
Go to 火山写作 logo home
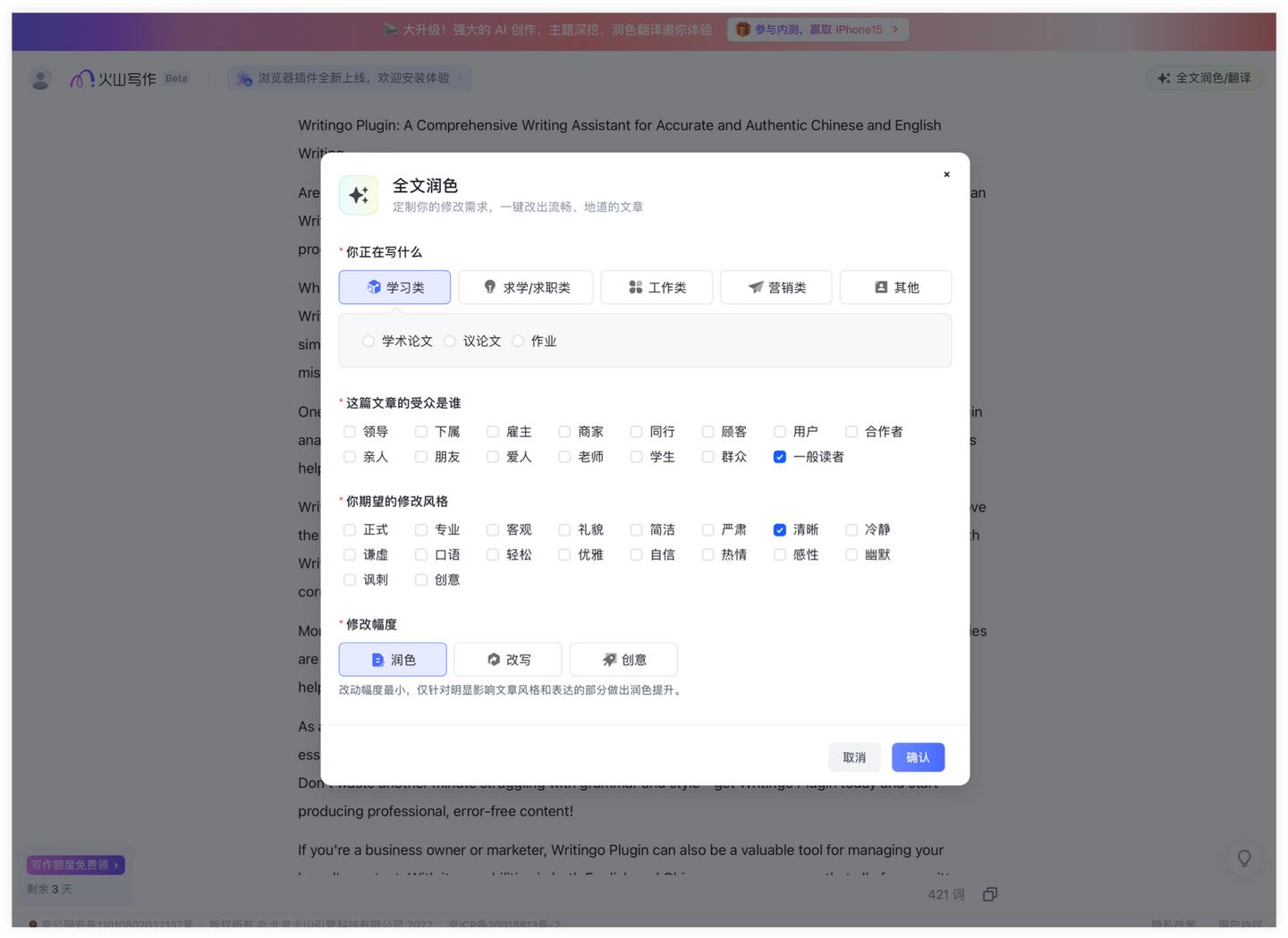(x=113, y=79)
